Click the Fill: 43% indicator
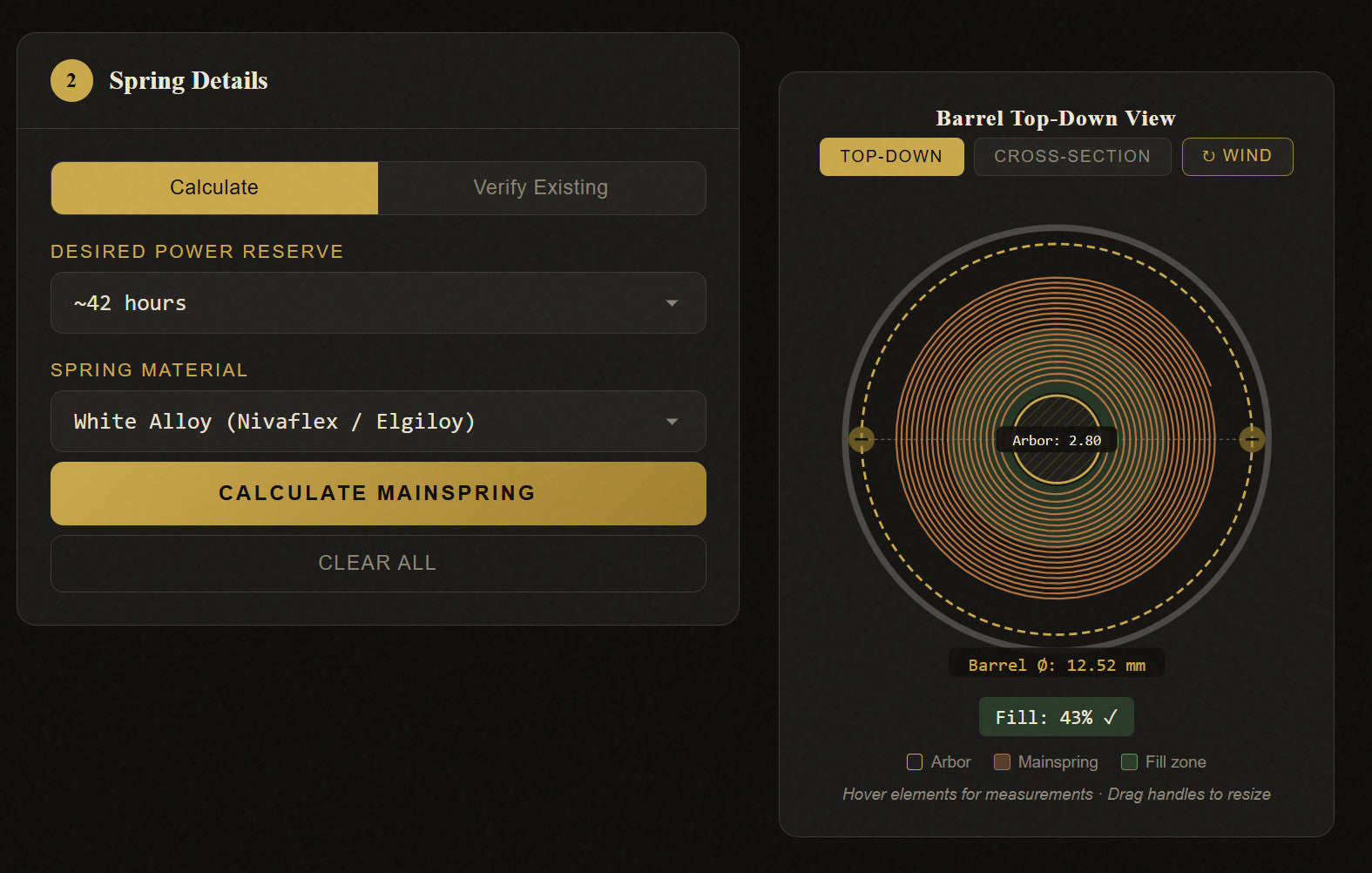The image size is (1372, 873). [x=1057, y=717]
